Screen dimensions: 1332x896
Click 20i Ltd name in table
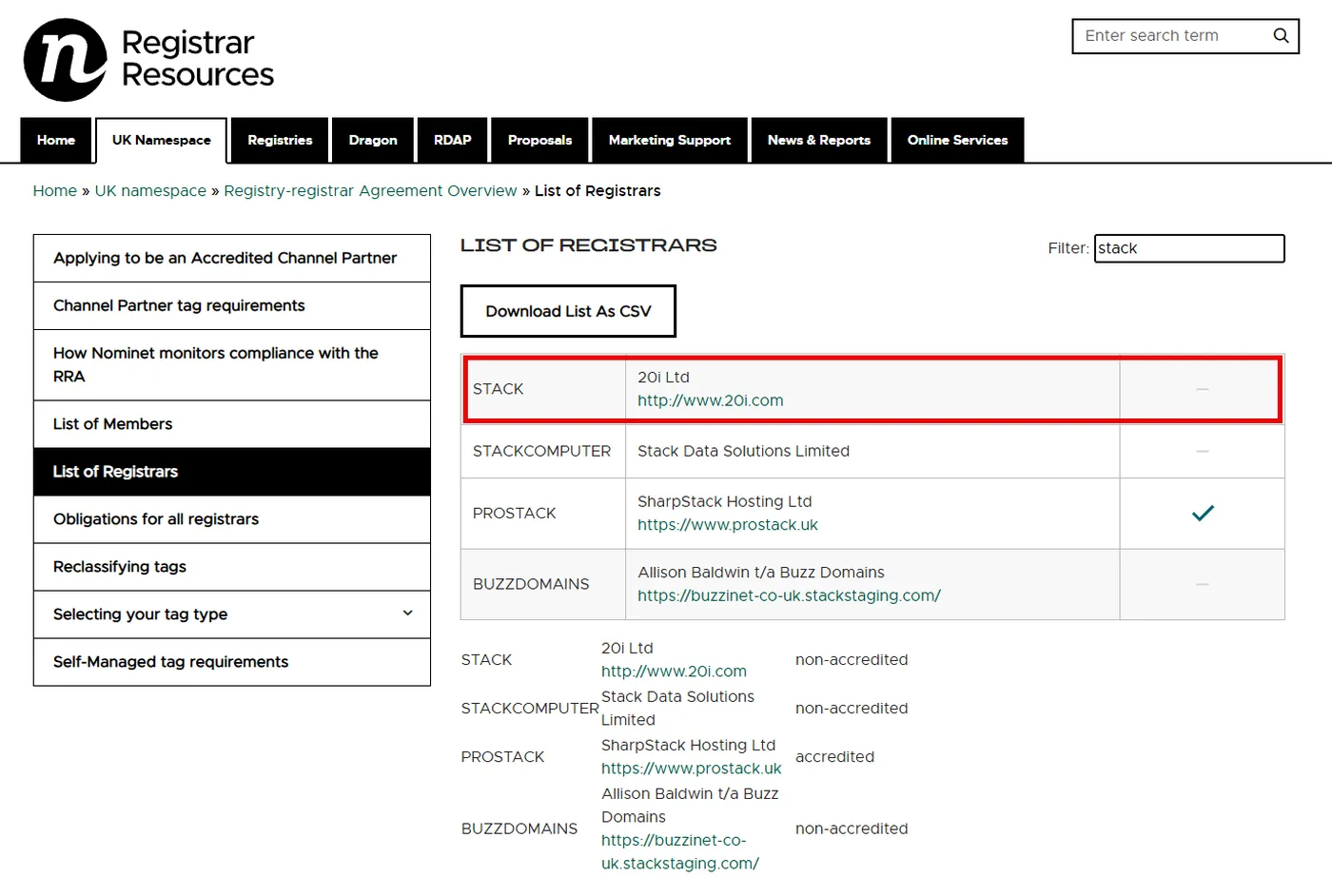coord(663,378)
